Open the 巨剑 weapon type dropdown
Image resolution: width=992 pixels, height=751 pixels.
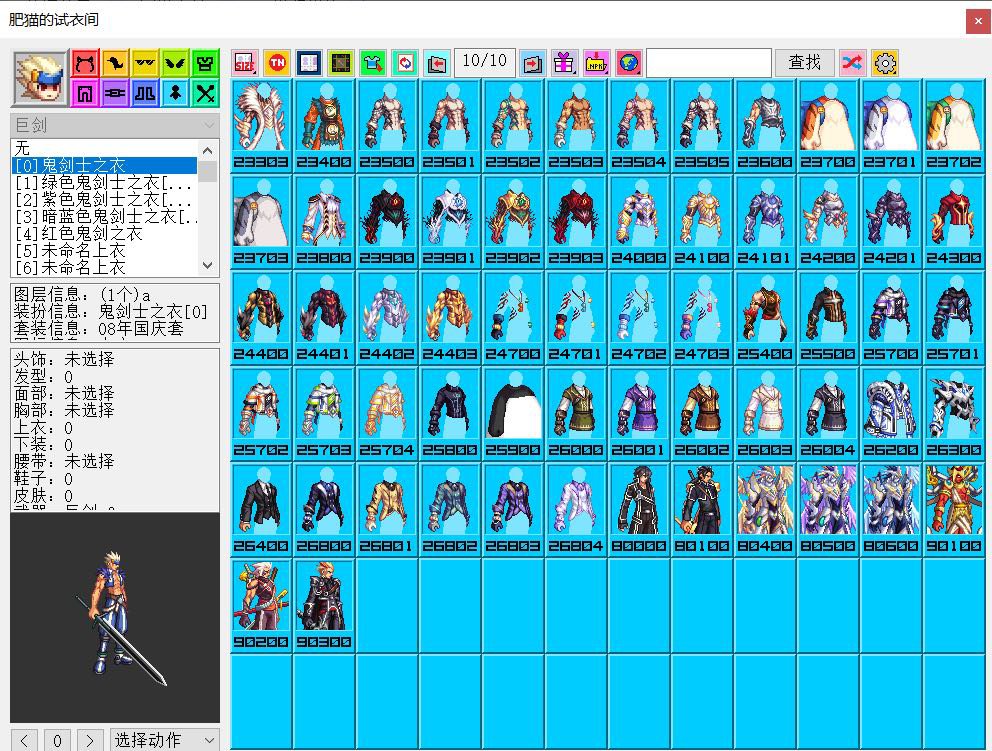pyautogui.click(x=114, y=125)
